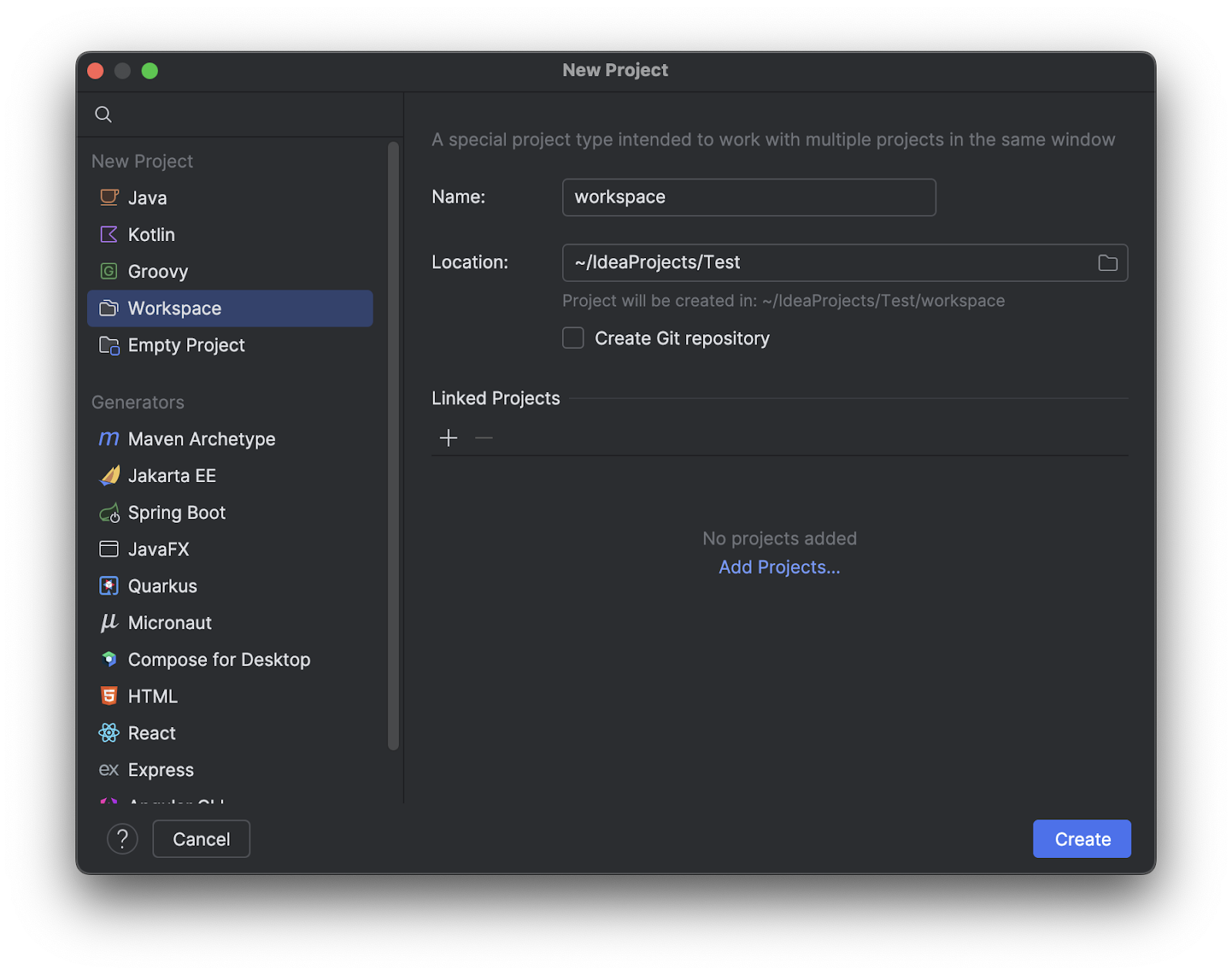Screen dimensions: 1232x975
Task: Click the Workspace folder icon
Action: [x=109, y=308]
